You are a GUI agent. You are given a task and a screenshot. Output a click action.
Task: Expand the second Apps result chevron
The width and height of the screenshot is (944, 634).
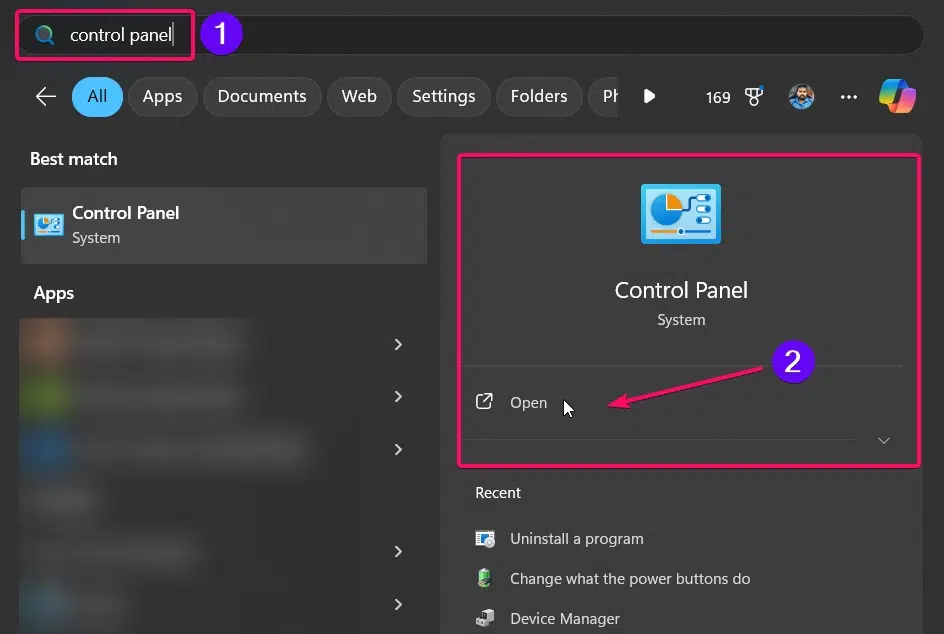(x=398, y=396)
